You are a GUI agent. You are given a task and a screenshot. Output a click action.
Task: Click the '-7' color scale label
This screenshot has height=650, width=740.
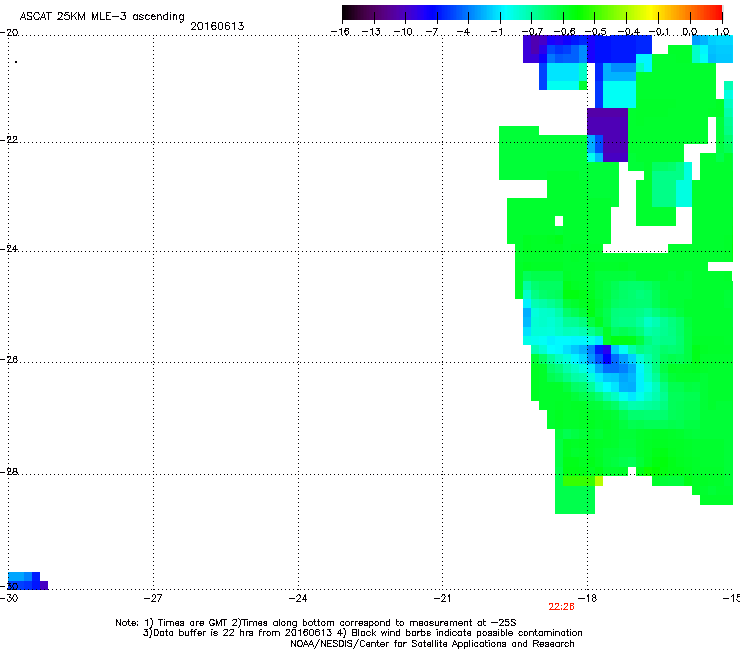tap(432, 32)
